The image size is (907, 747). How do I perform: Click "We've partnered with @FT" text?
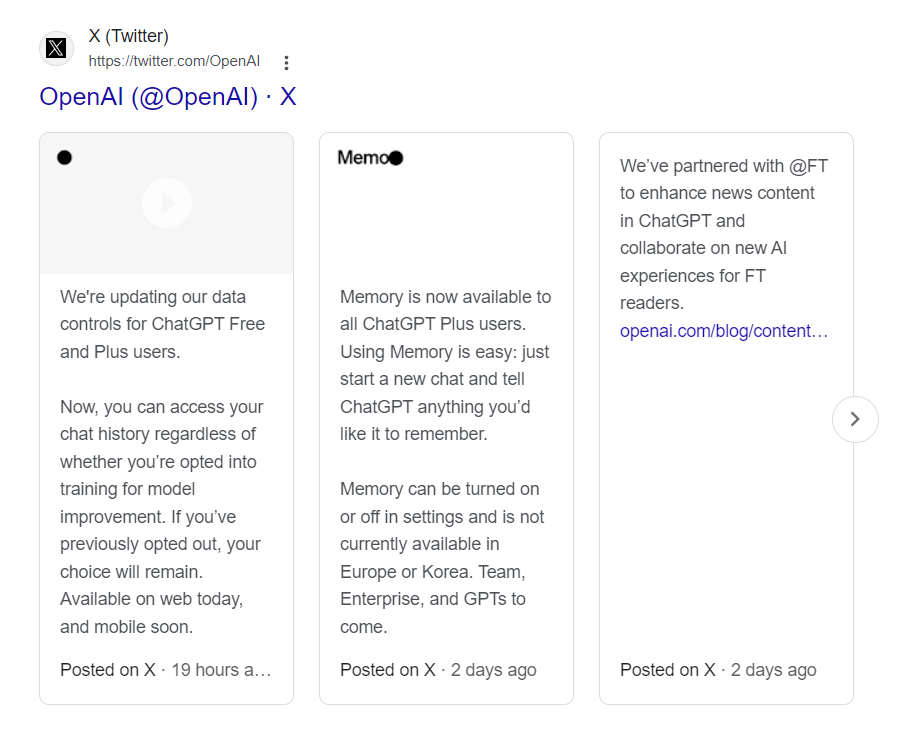(x=724, y=166)
